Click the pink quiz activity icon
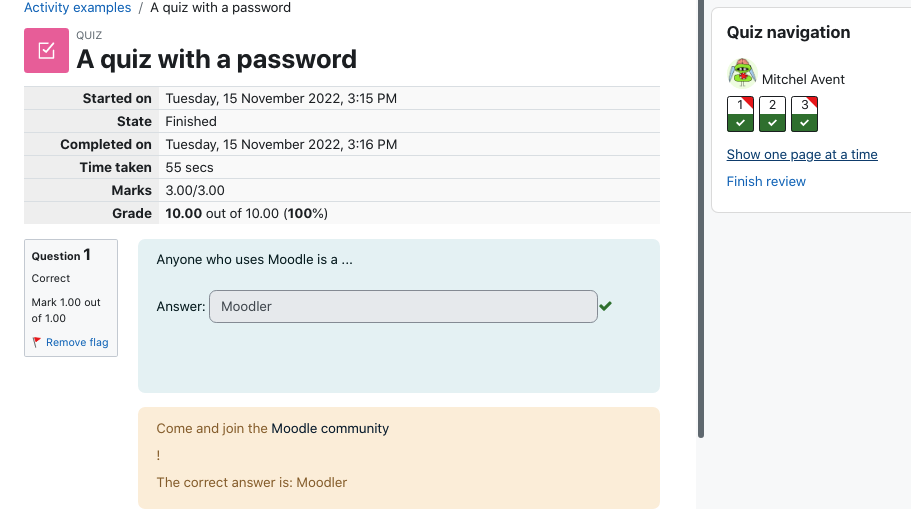Image resolution: width=911 pixels, height=509 pixels. coord(46,51)
